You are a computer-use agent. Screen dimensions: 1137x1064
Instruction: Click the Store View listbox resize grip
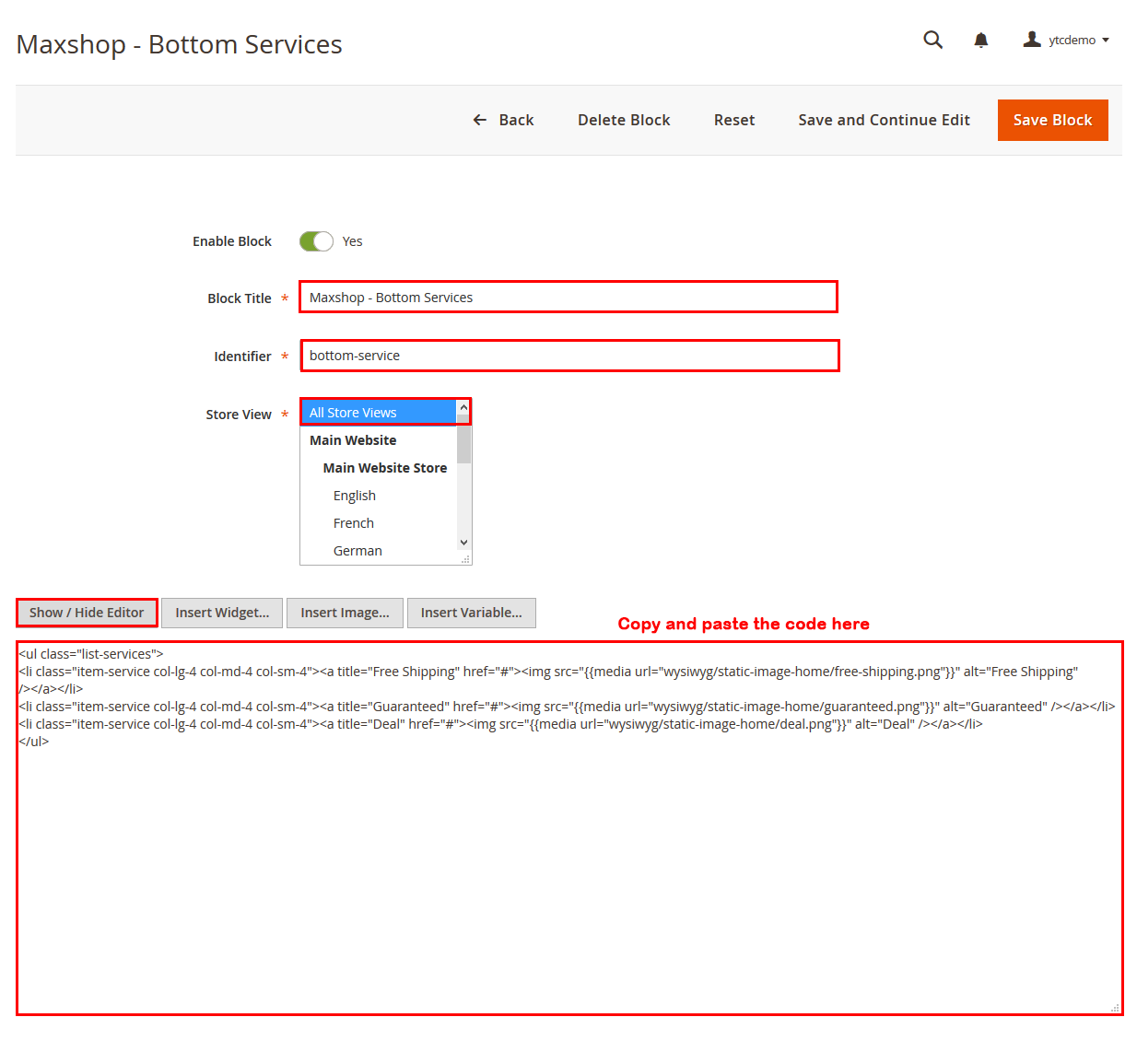point(465,558)
